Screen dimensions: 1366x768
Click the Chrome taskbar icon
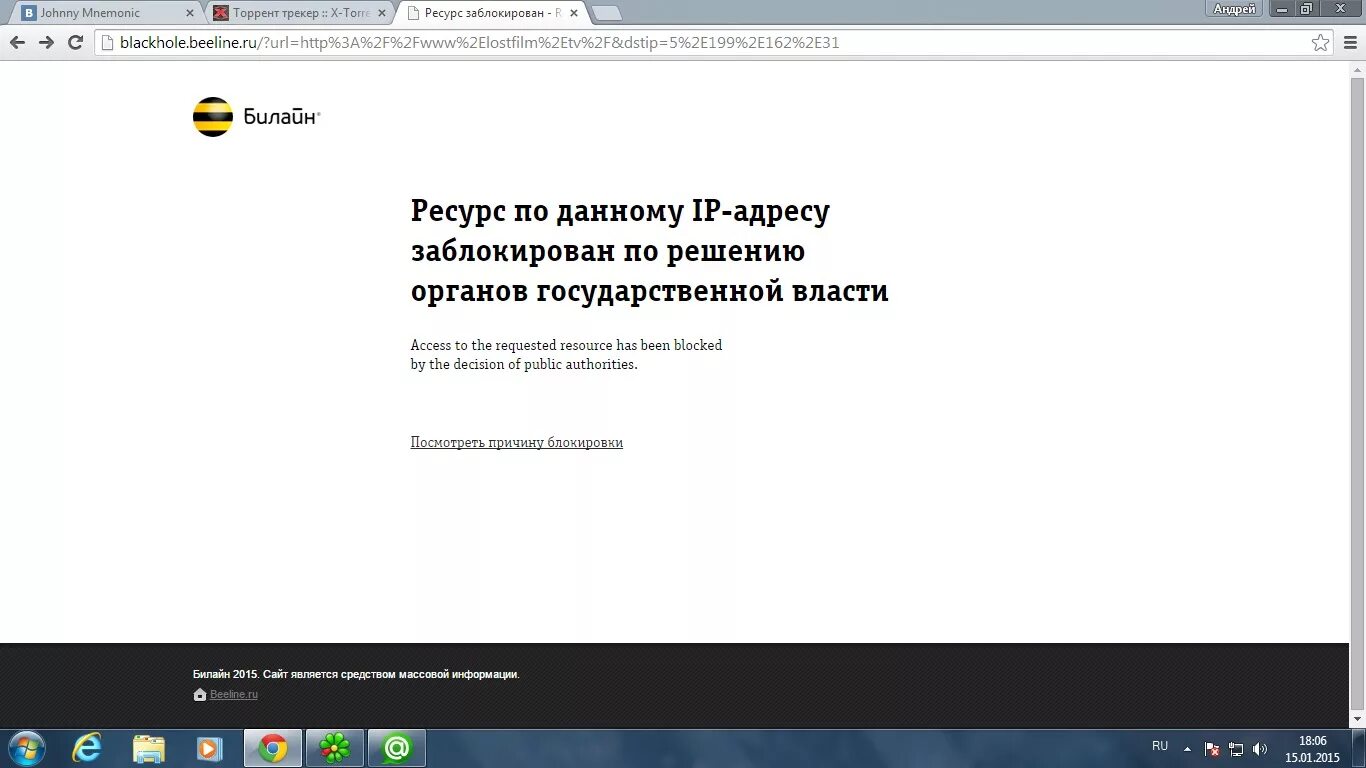point(272,748)
